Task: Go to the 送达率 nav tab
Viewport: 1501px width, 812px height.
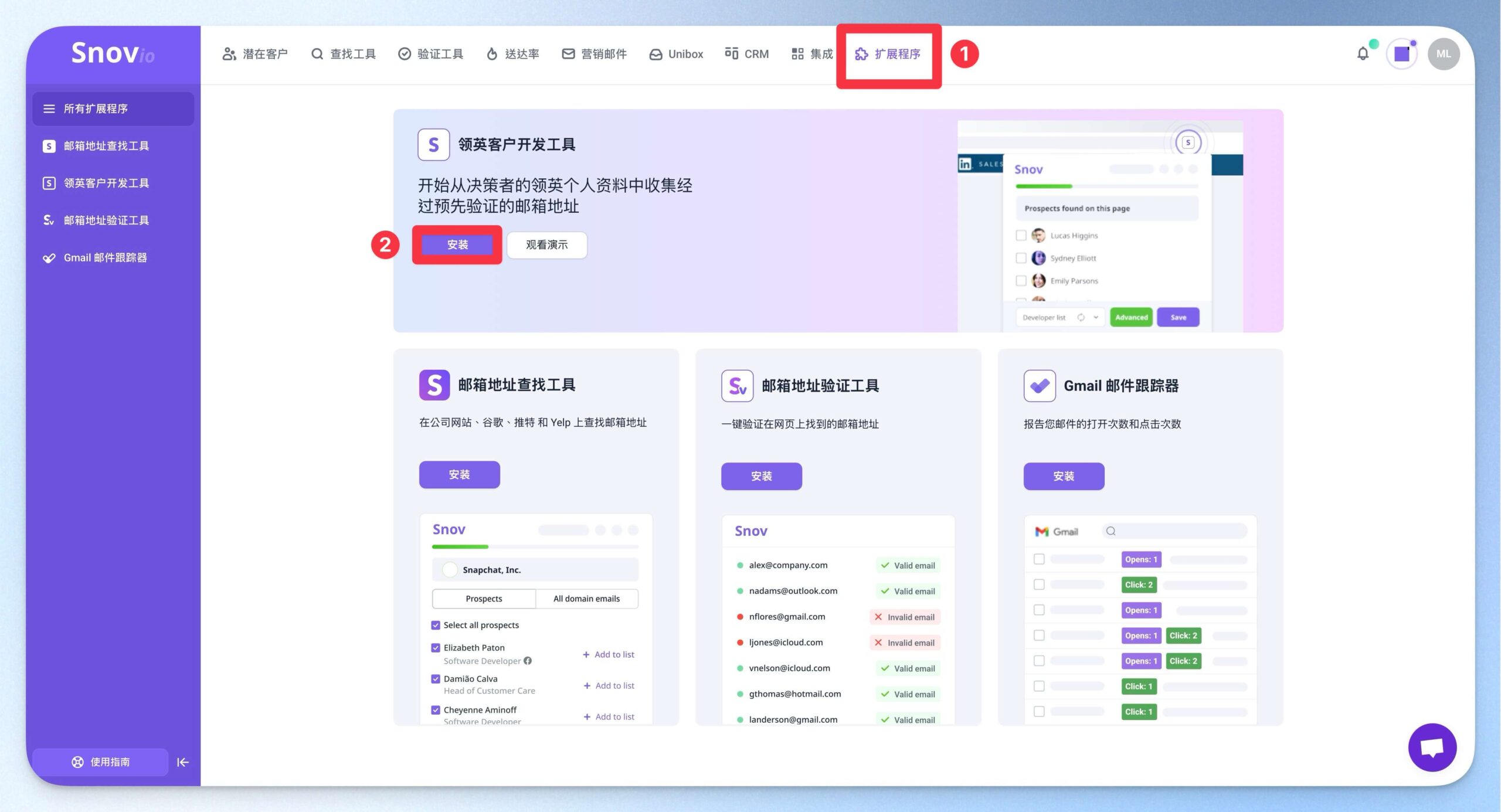Action: tap(512, 54)
